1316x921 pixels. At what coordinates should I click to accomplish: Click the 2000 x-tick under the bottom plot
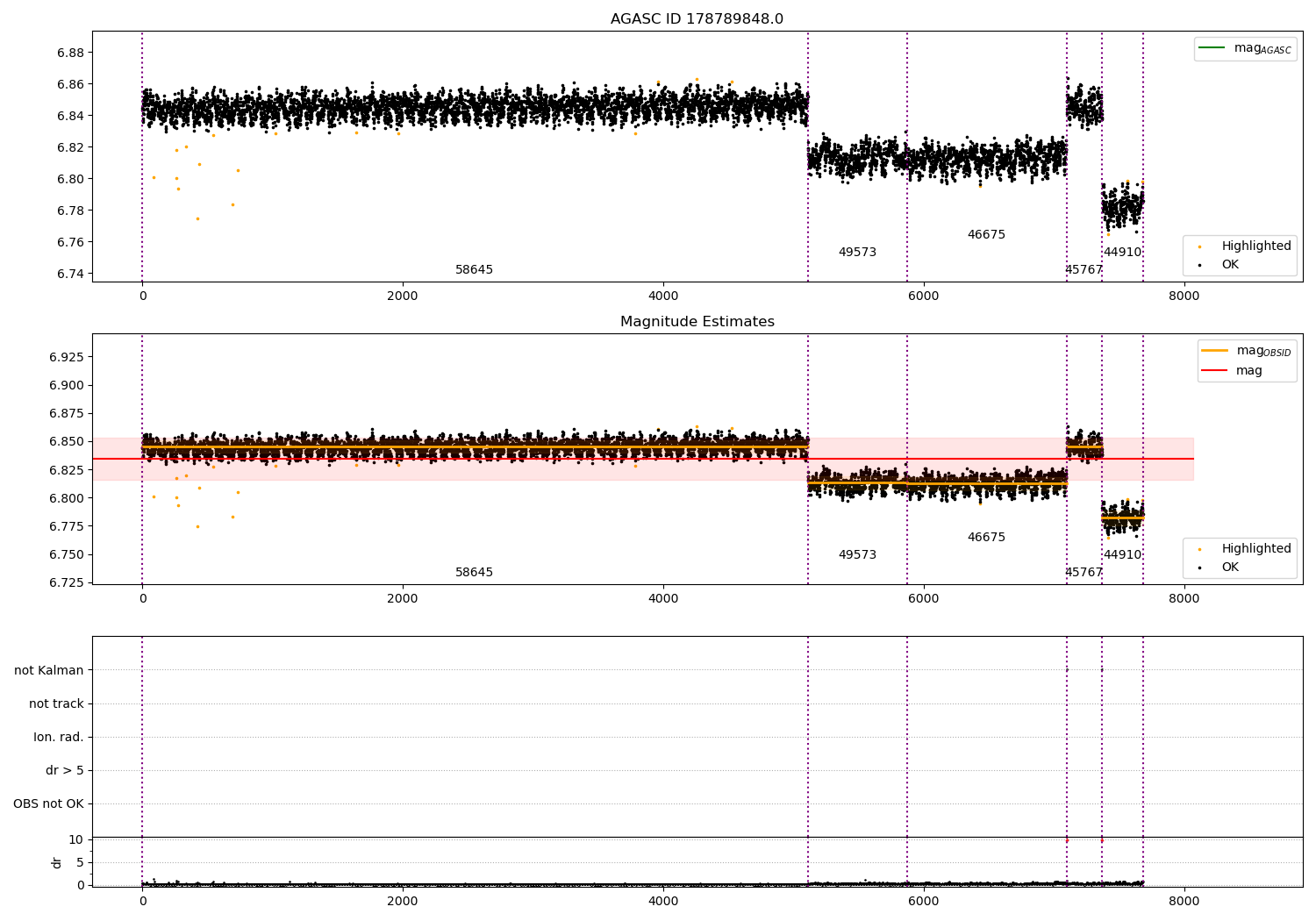pyautogui.click(x=403, y=902)
